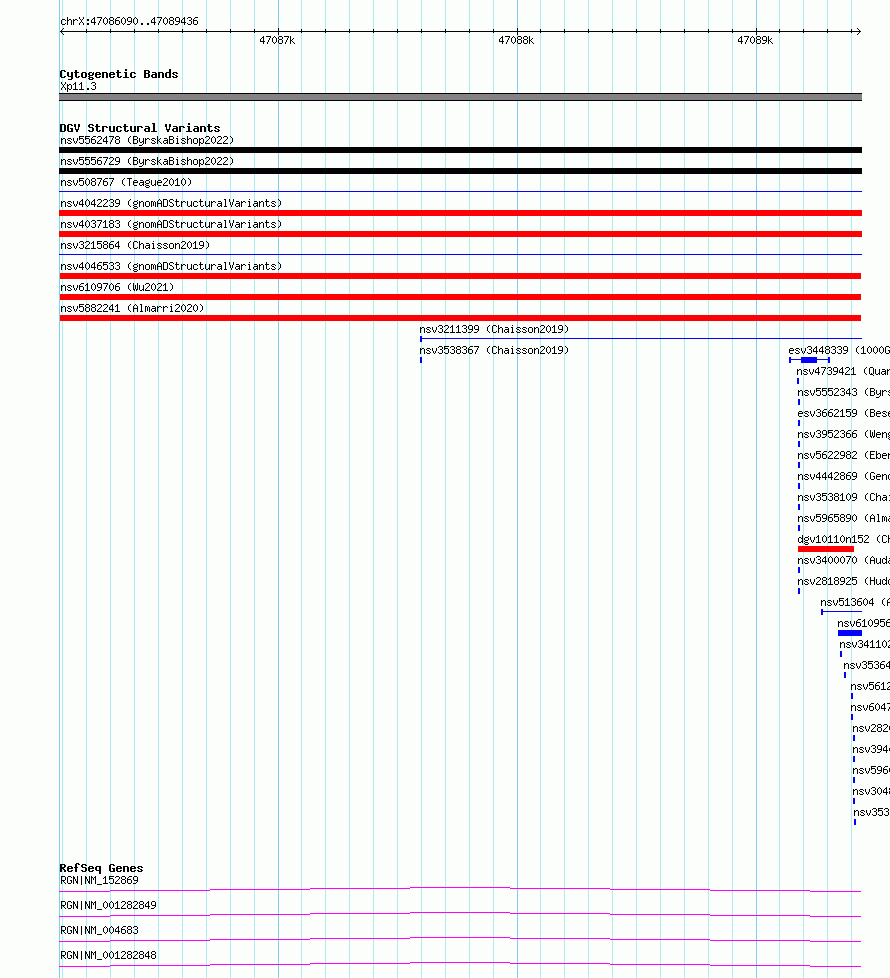Click the nsv5556729 (ByrskaBishop2022) variant label
The image size is (890, 978).
tap(147, 162)
